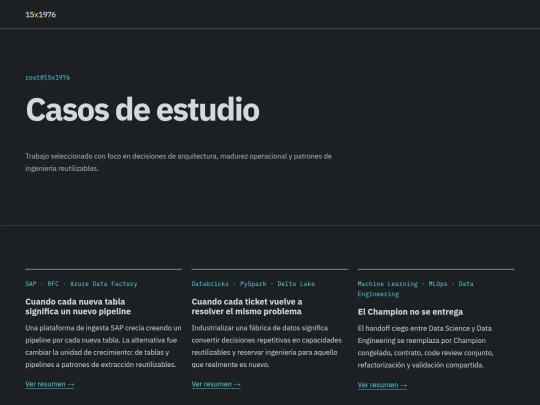Click the 'Casos de estudio' heading

click(142, 110)
